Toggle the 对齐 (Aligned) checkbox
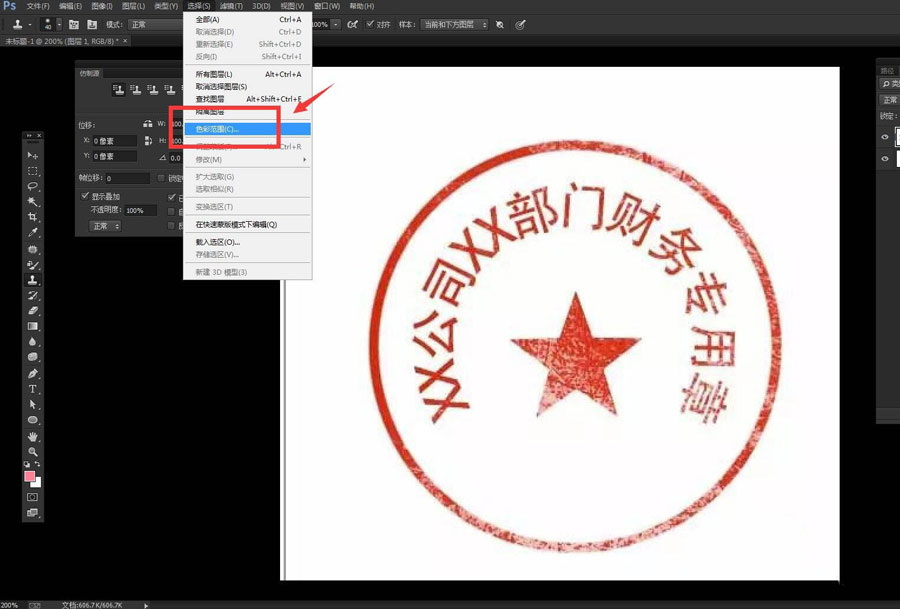 (370, 24)
